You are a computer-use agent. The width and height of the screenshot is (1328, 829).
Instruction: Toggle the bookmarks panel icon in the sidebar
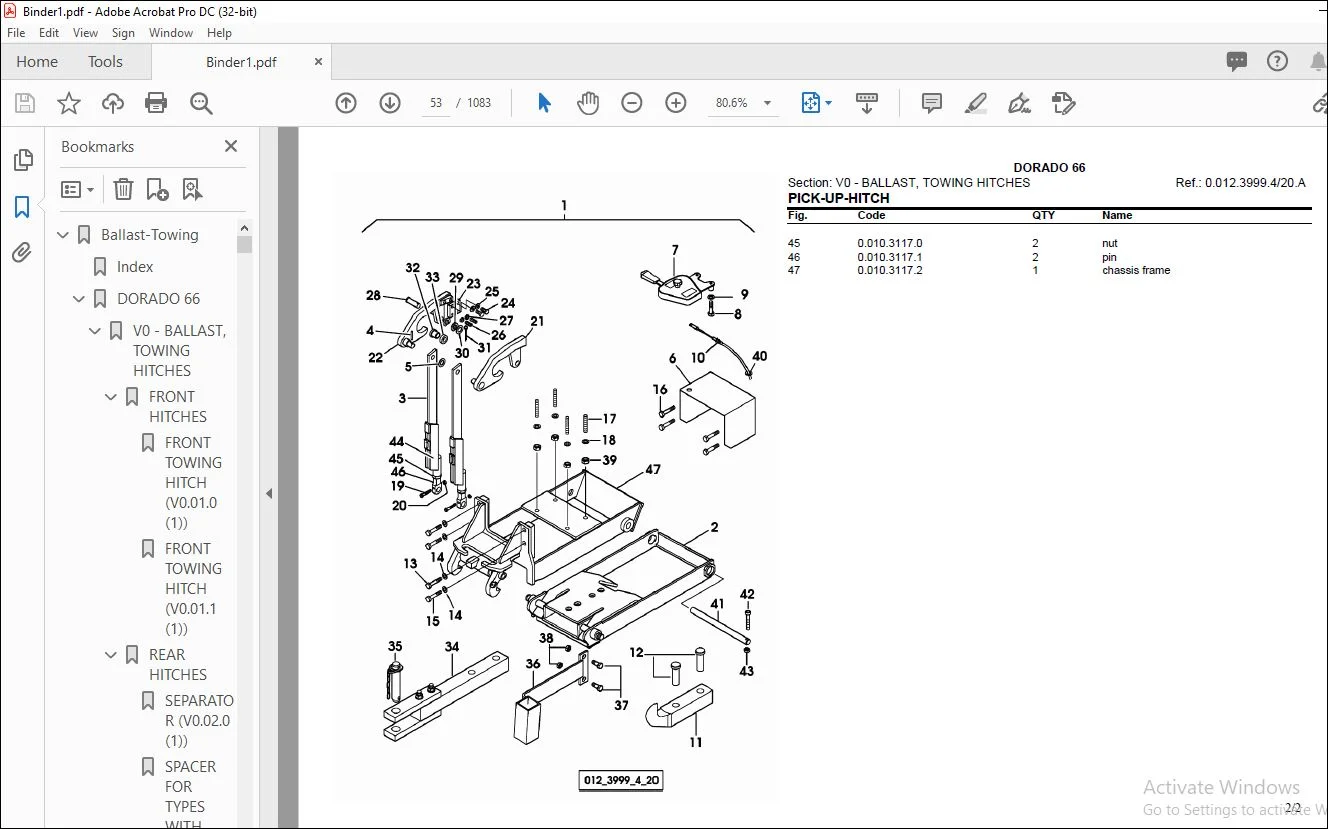coord(22,207)
